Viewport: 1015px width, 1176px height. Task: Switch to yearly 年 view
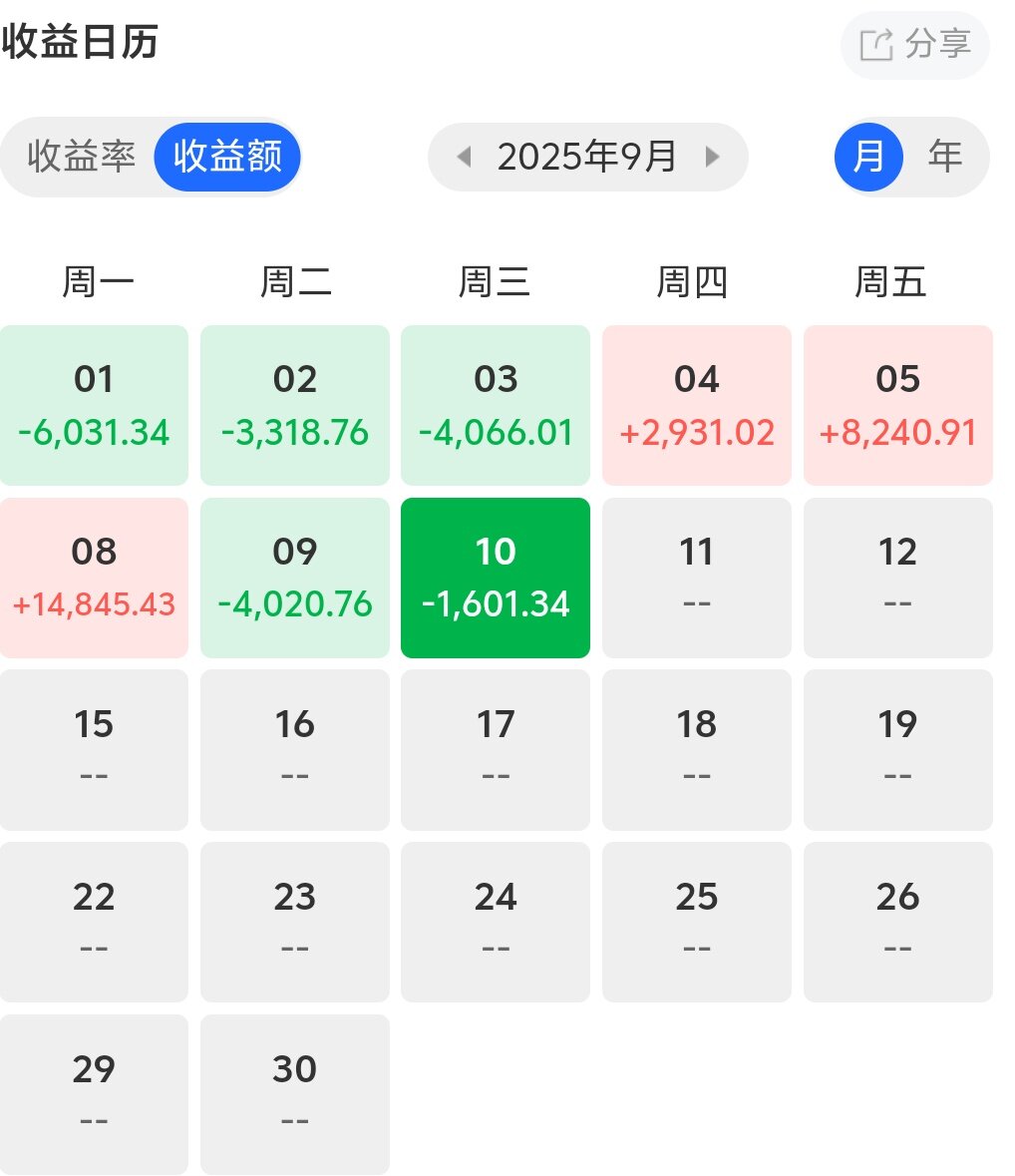pos(944,157)
